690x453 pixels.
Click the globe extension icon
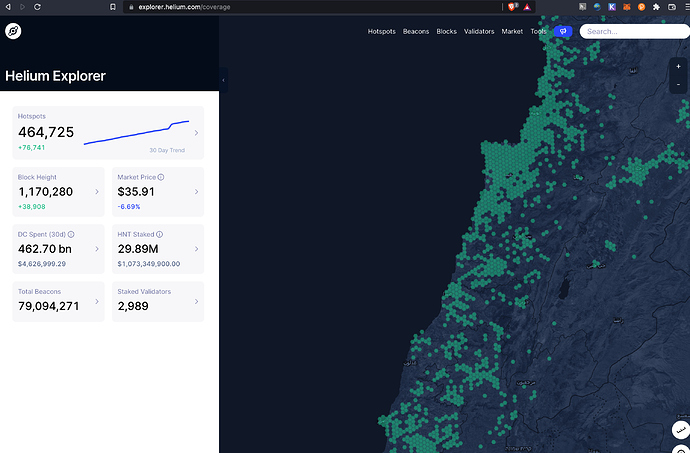pos(597,7)
